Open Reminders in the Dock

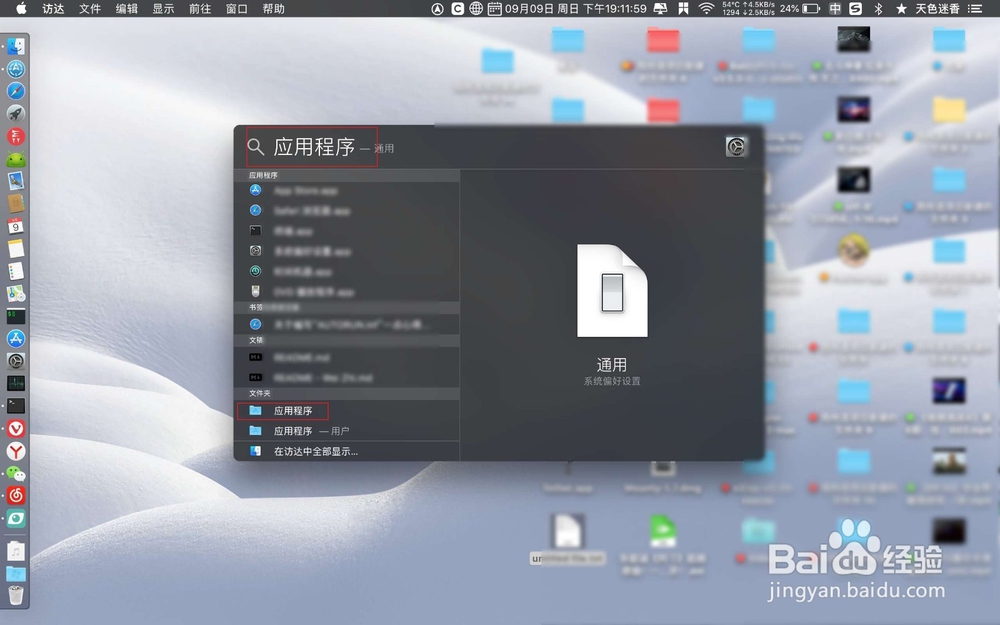coord(16,271)
